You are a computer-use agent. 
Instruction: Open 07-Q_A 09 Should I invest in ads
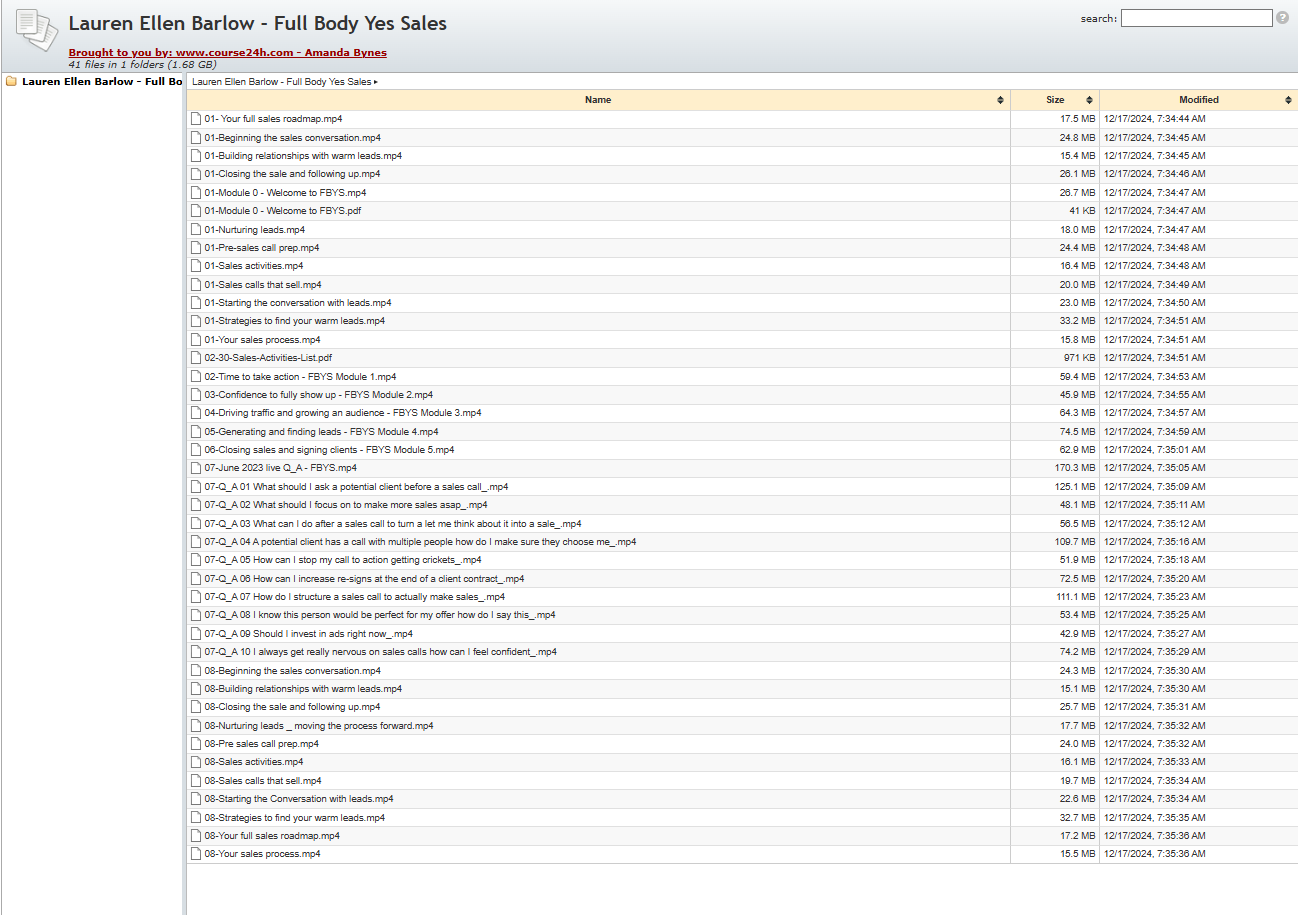(x=308, y=634)
